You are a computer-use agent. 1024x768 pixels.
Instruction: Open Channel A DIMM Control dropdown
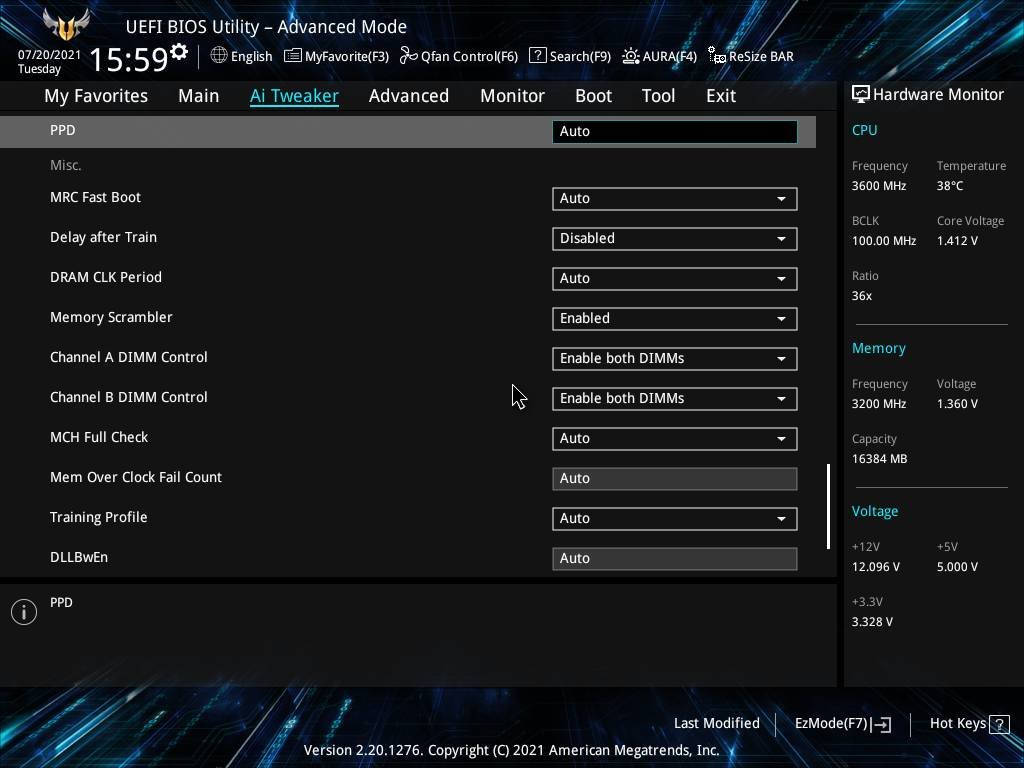pyautogui.click(x=674, y=358)
